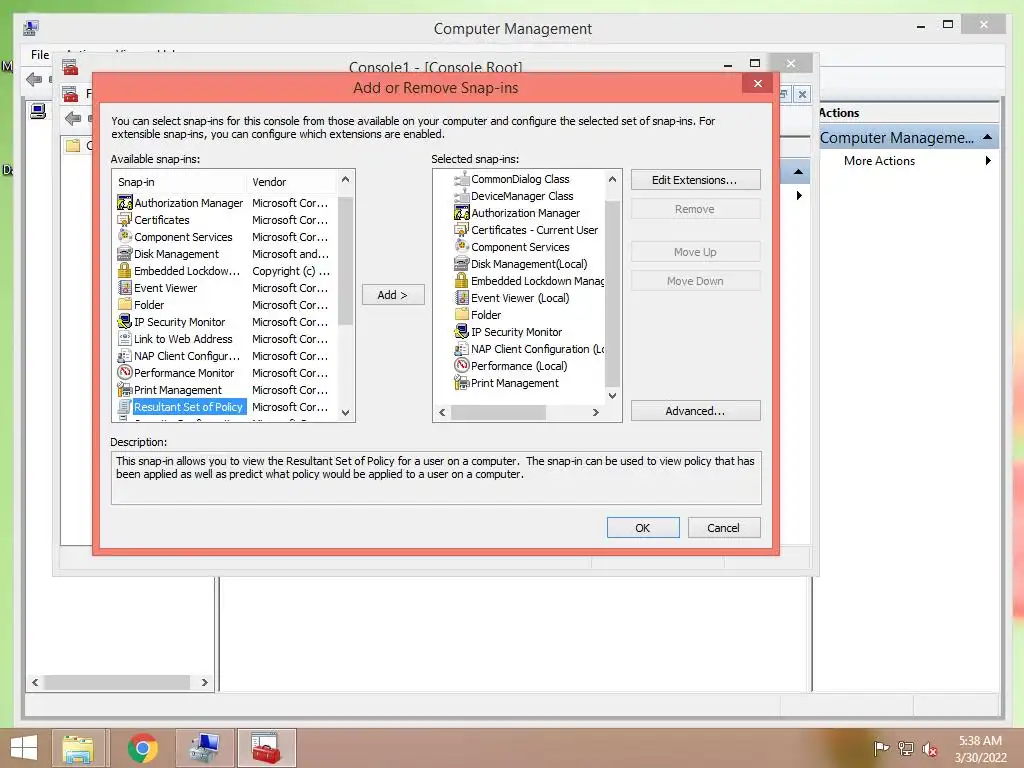Select NAP Client Configuration icon in Available list
Image resolution: width=1024 pixels, height=768 pixels.
pos(125,356)
